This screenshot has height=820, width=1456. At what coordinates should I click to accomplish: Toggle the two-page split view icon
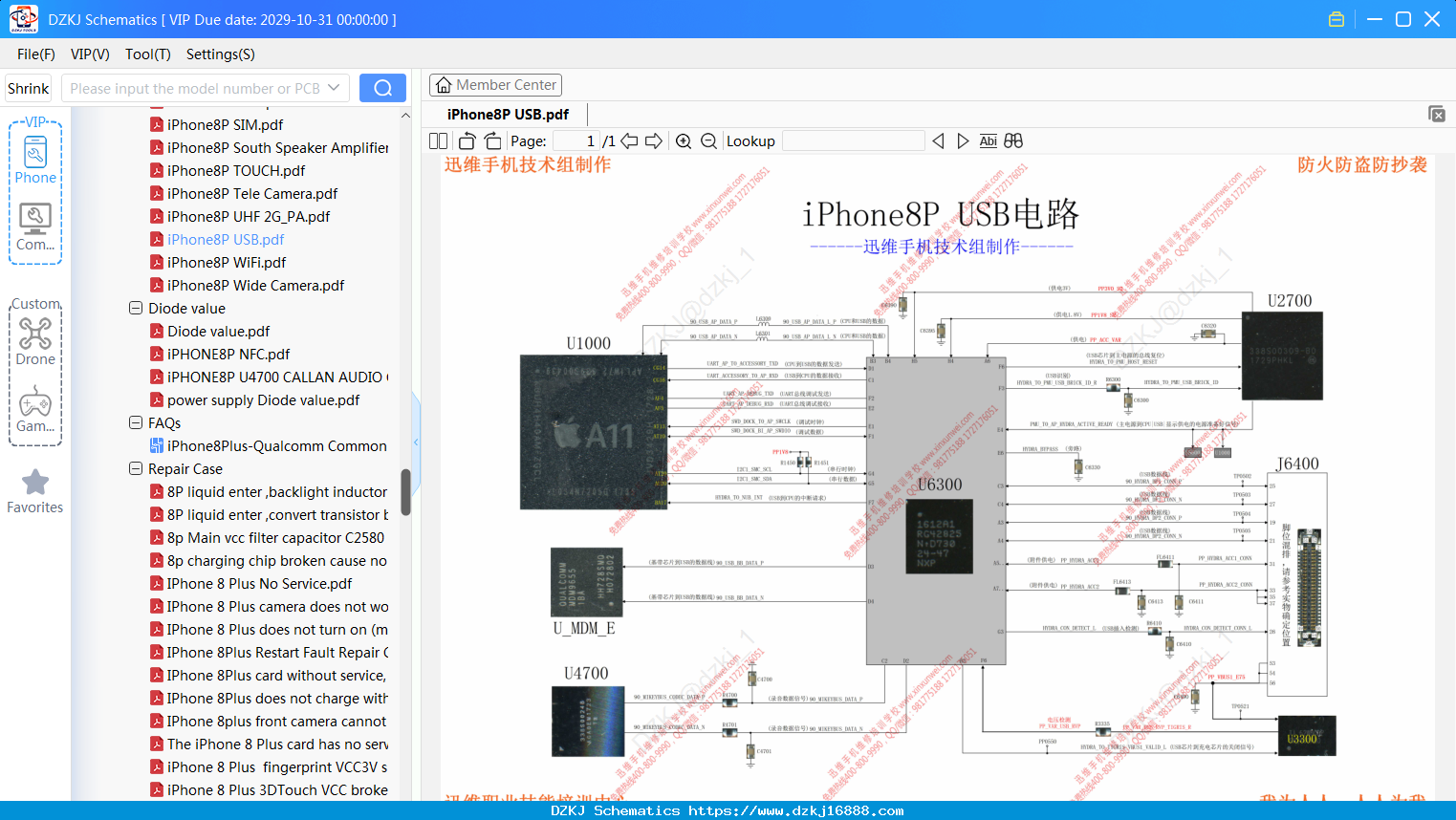[x=438, y=141]
